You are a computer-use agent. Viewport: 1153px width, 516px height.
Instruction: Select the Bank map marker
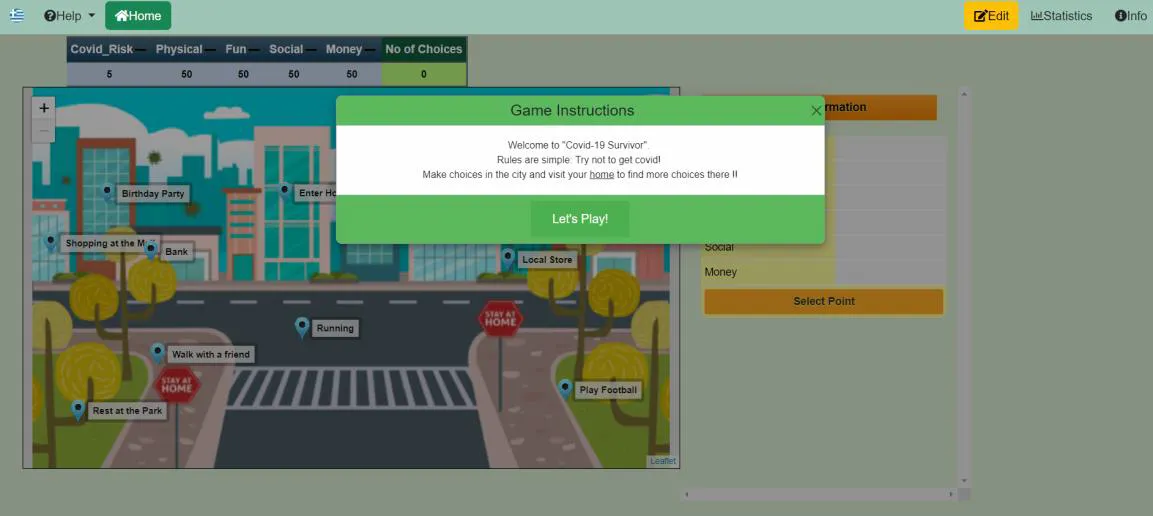(x=151, y=250)
